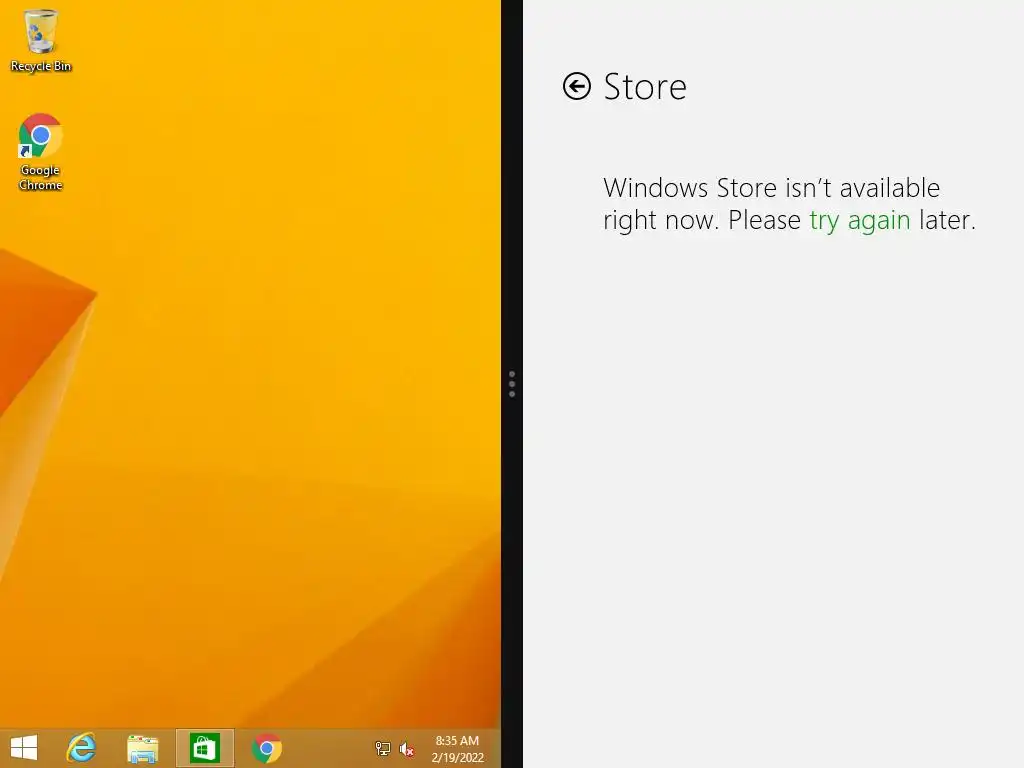Open the network status tray icon
Screen dimensions: 1024x768
point(383,749)
